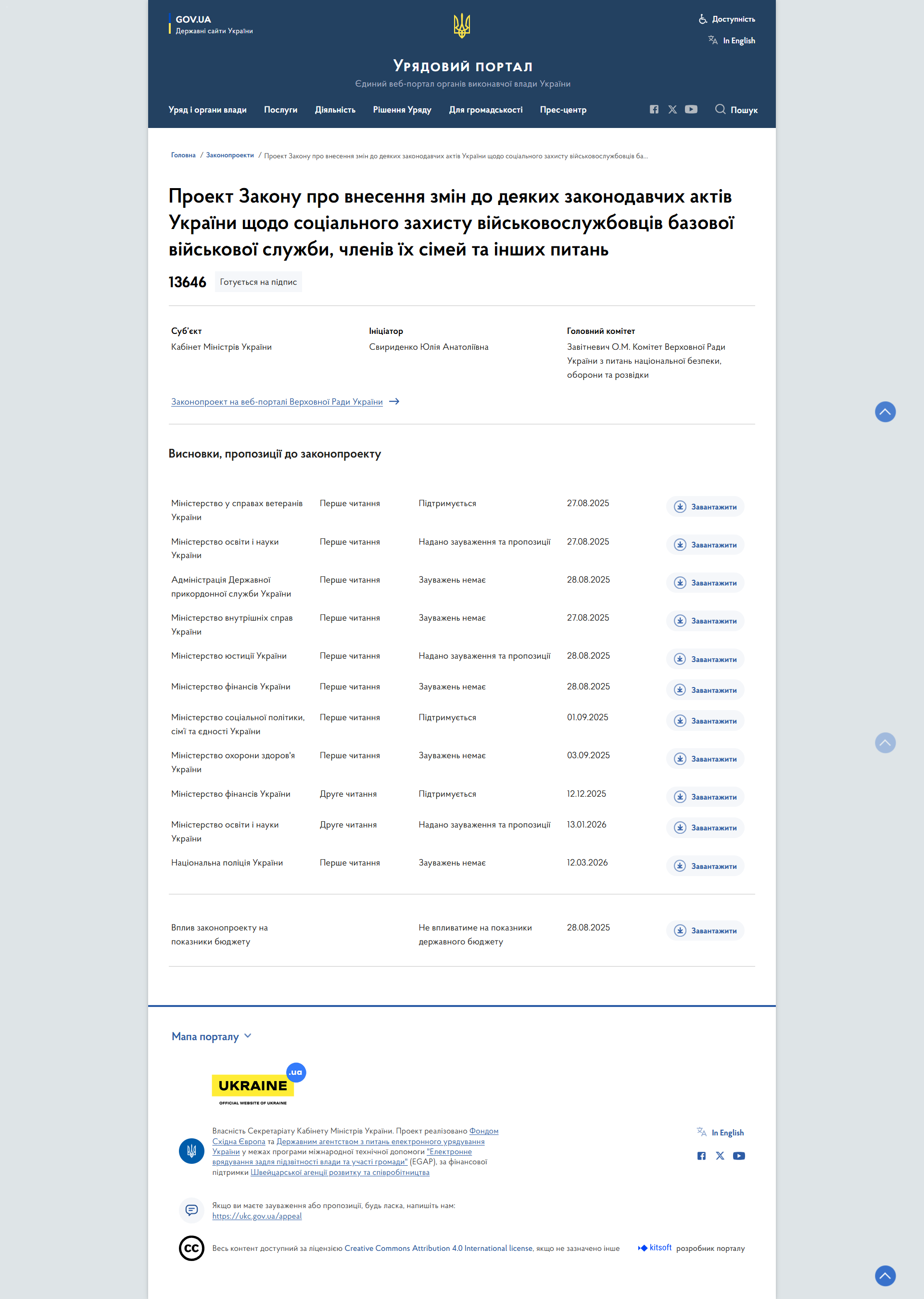
Task: Download Адміністрація Державної прикордонної служби conclusion
Action: (705, 583)
